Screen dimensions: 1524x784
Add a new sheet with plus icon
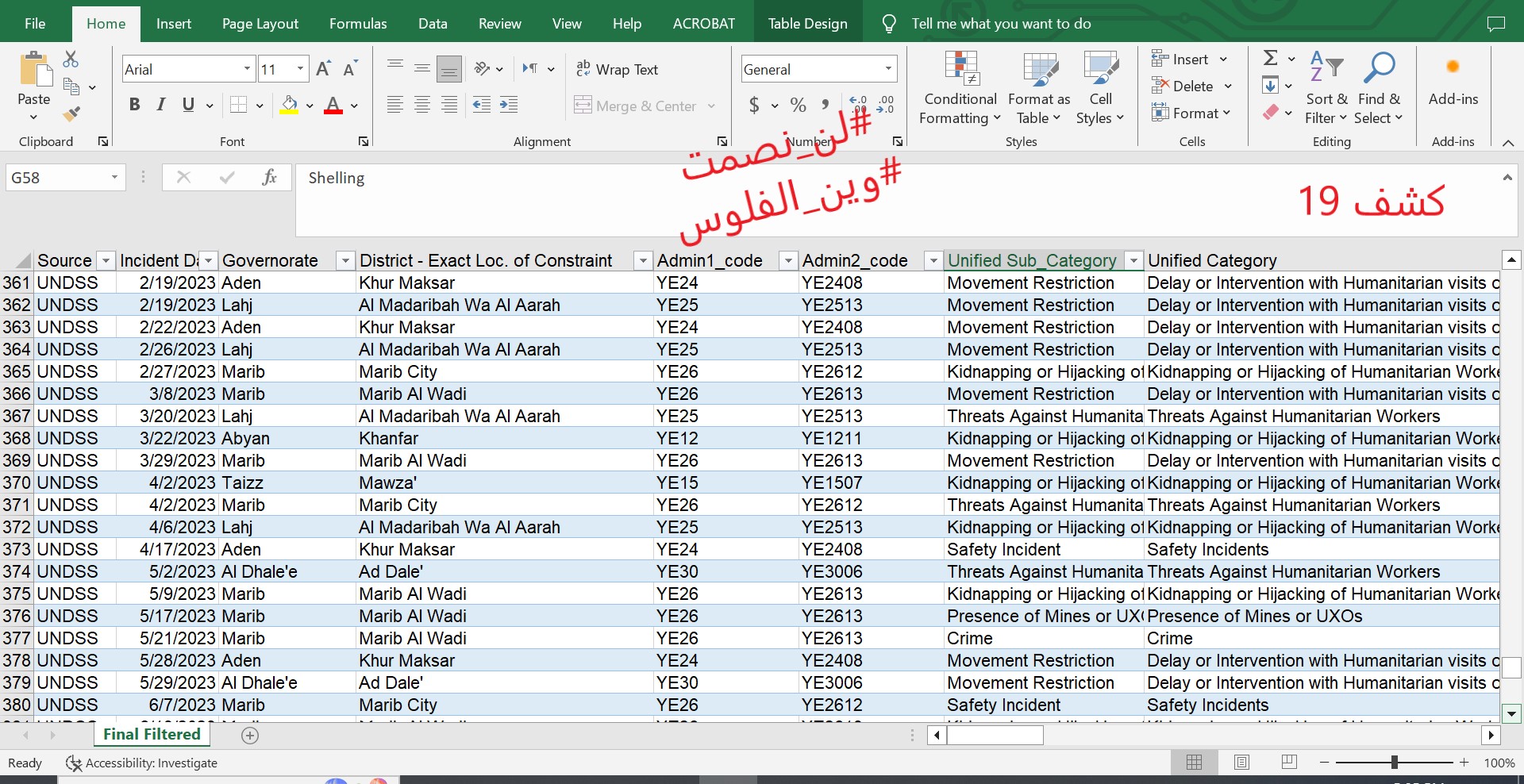pyautogui.click(x=250, y=736)
